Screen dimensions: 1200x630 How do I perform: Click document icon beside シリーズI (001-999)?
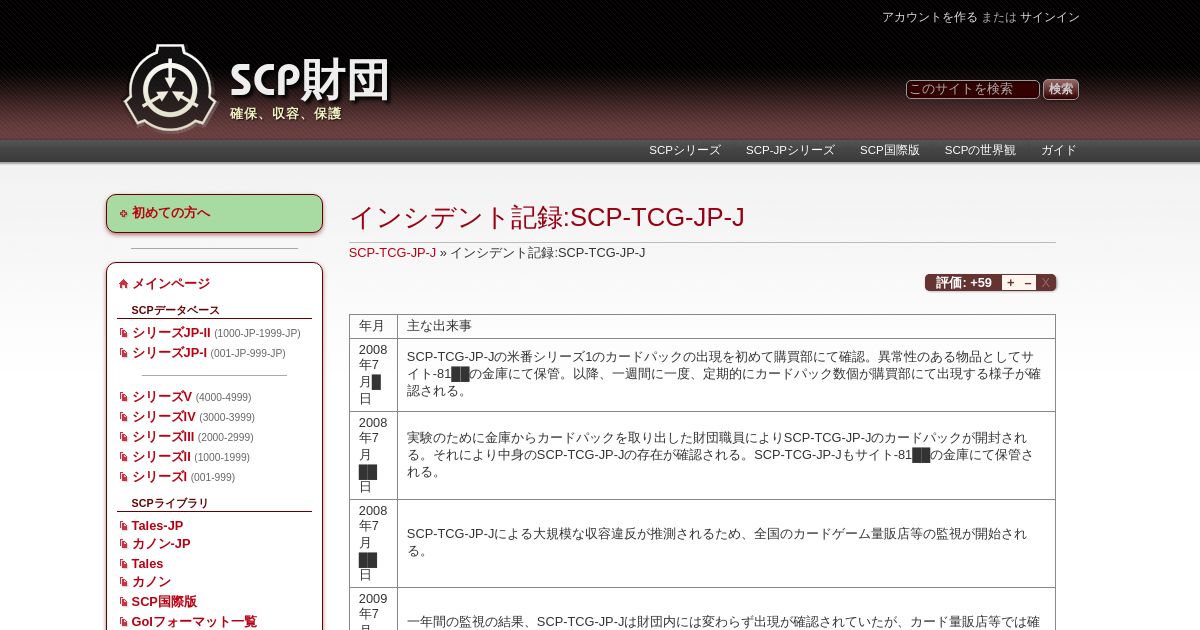[124, 477]
